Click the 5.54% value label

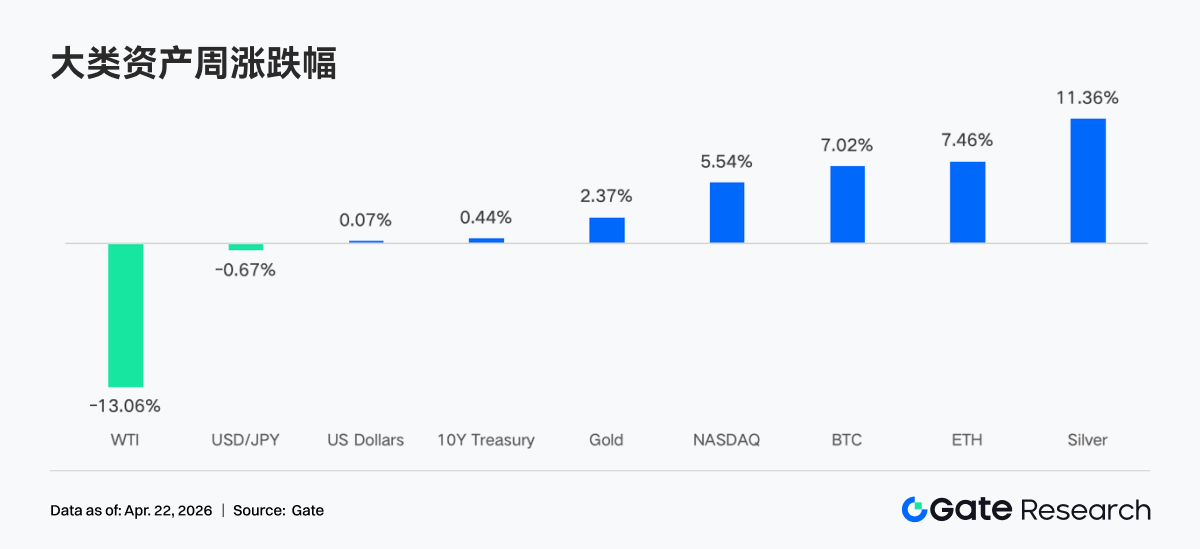[727, 161]
